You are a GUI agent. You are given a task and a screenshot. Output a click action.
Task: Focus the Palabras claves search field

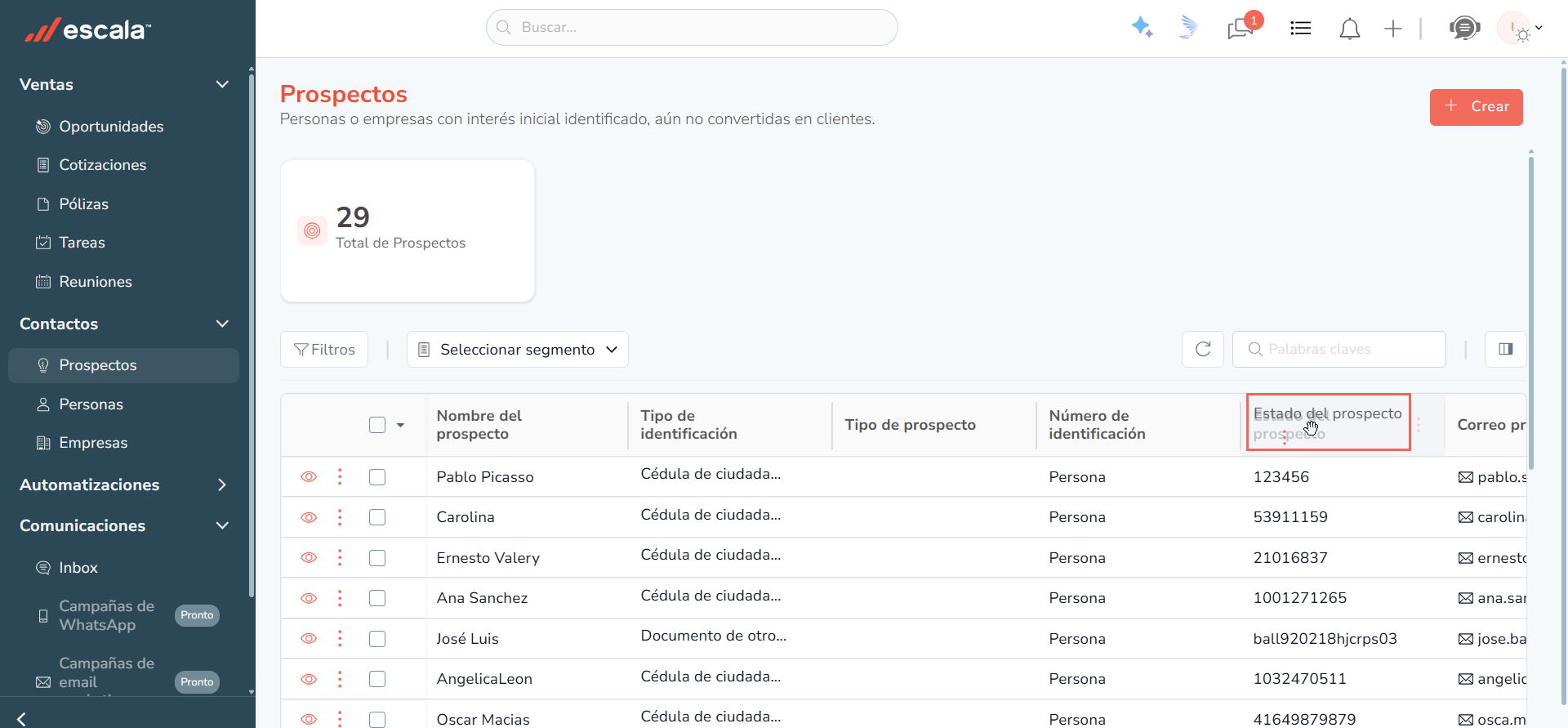[1339, 349]
